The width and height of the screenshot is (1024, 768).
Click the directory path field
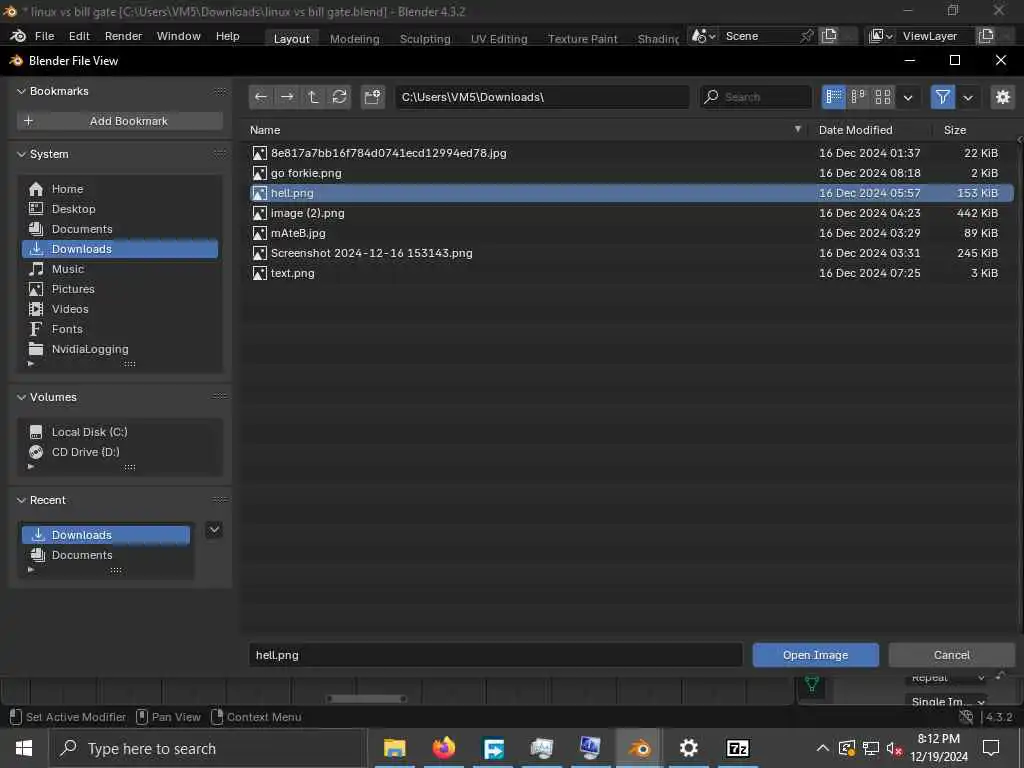[x=542, y=97]
